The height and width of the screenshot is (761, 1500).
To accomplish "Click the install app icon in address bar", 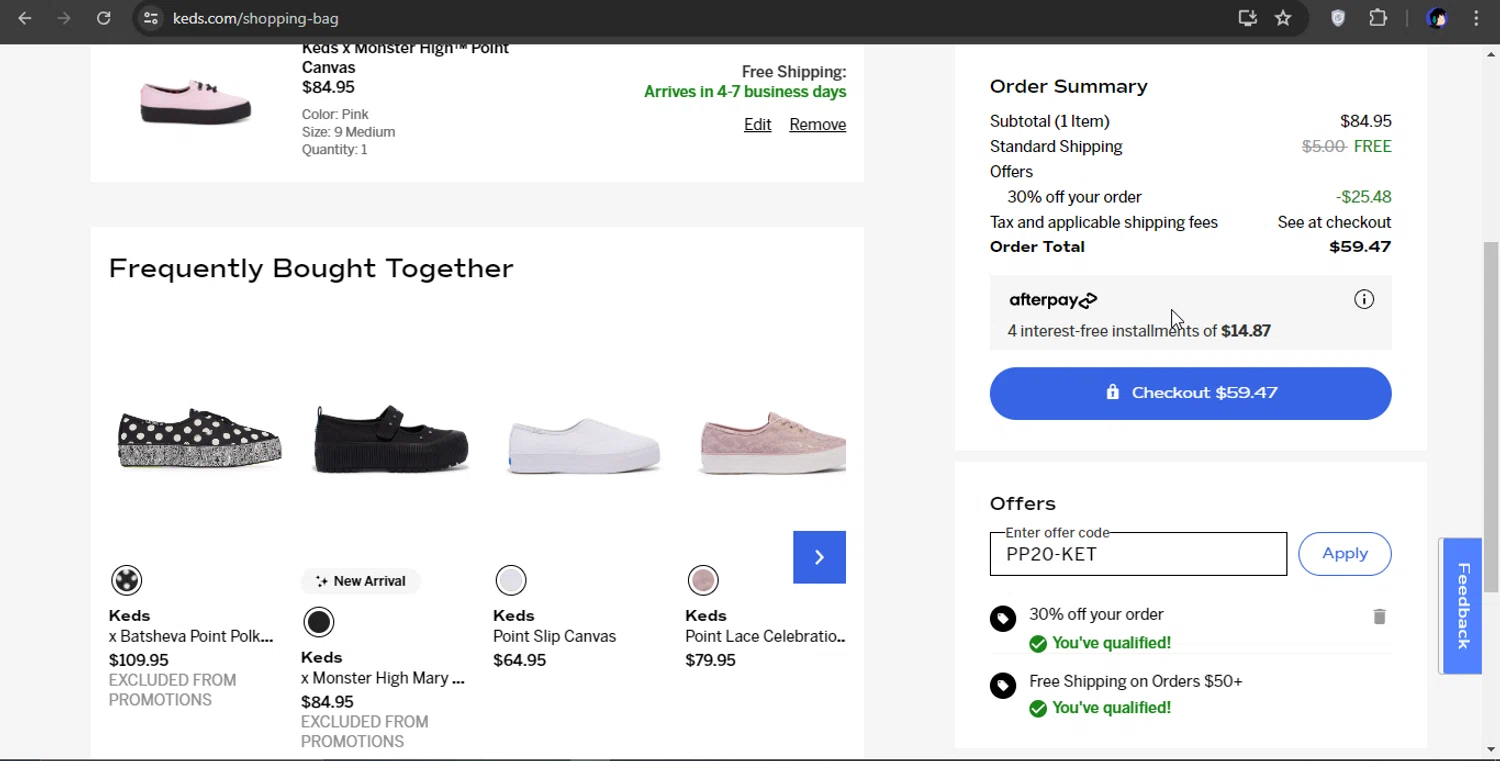I will (1247, 18).
